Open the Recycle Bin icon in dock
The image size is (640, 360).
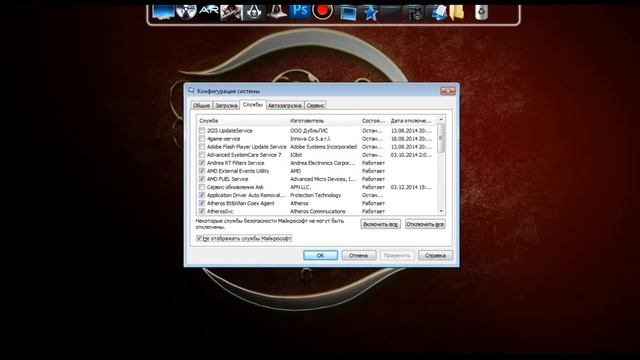point(481,12)
